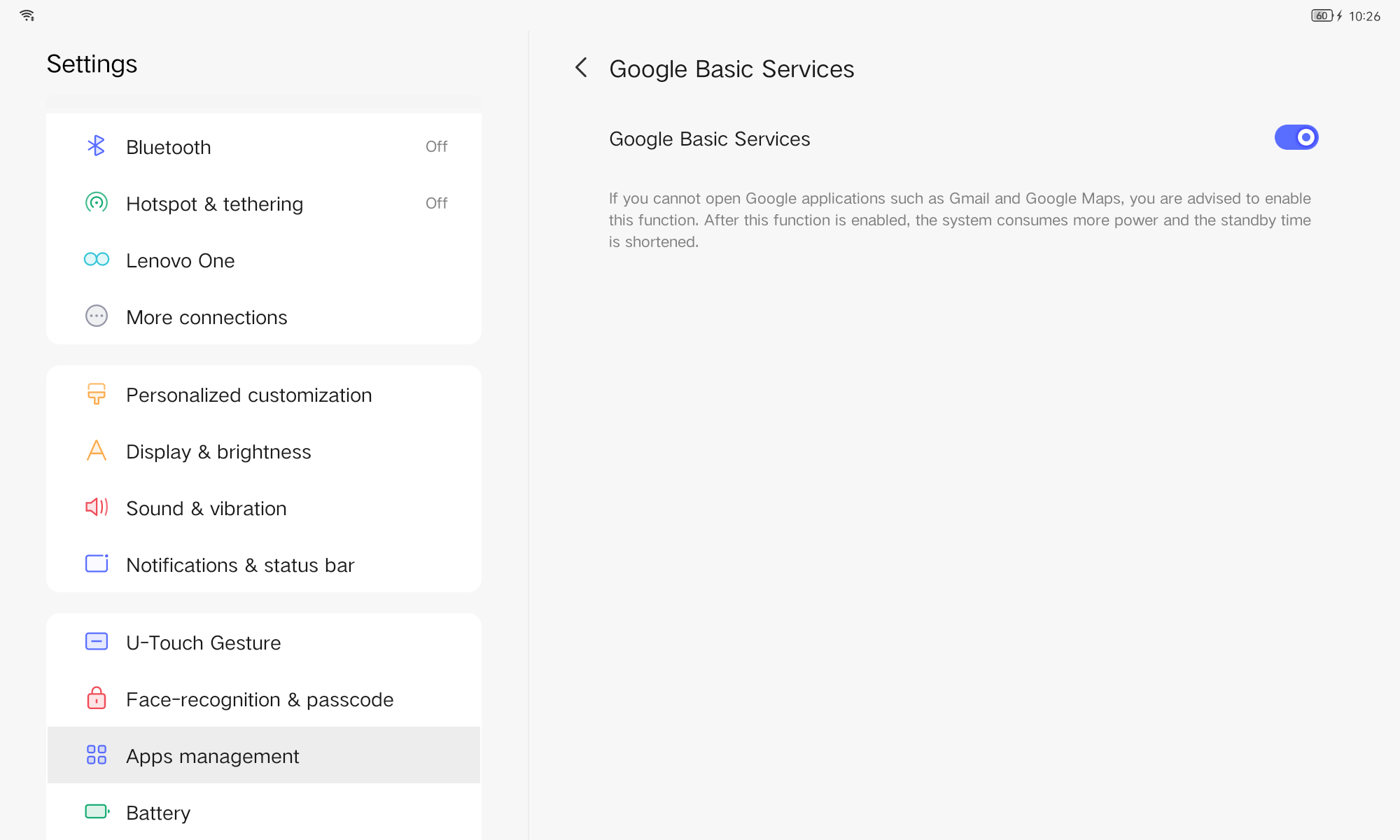
Task: Click the Wi-Fi status bar icon
Action: pos(27,15)
